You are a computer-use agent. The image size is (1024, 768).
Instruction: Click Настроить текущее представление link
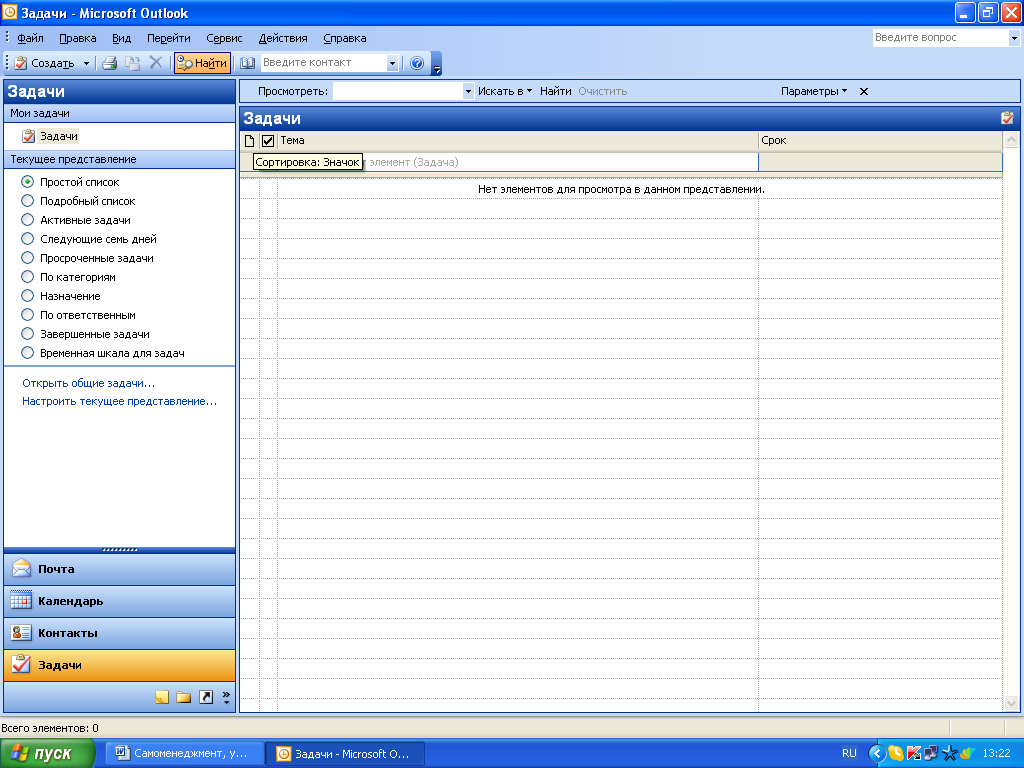coord(120,402)
